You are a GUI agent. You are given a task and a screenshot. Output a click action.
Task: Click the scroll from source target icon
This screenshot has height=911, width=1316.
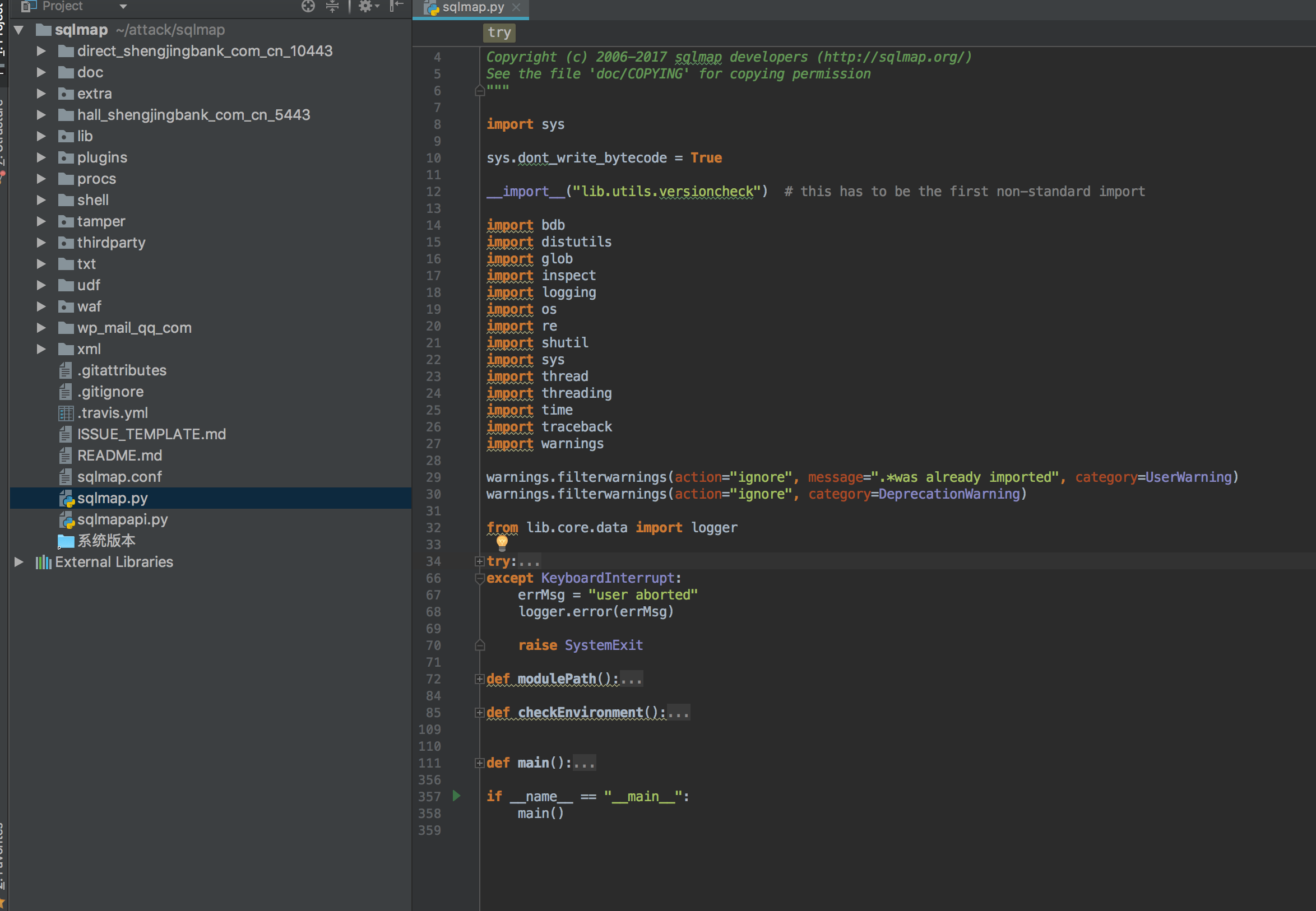(308, 6)
